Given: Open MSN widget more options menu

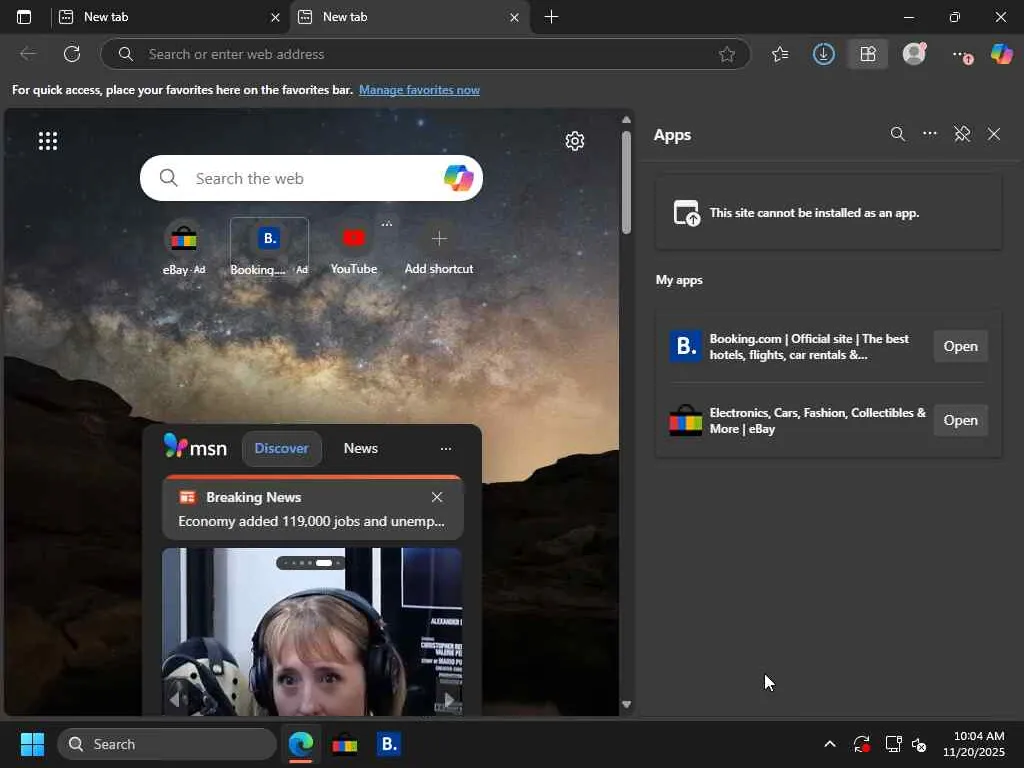Looking at the screenshot, I should tap(446, 449).
